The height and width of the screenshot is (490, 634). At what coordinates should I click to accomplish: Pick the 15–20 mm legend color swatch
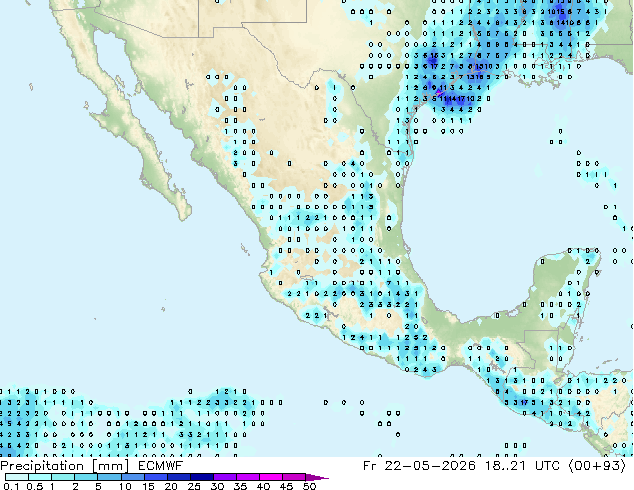(155, 477)
